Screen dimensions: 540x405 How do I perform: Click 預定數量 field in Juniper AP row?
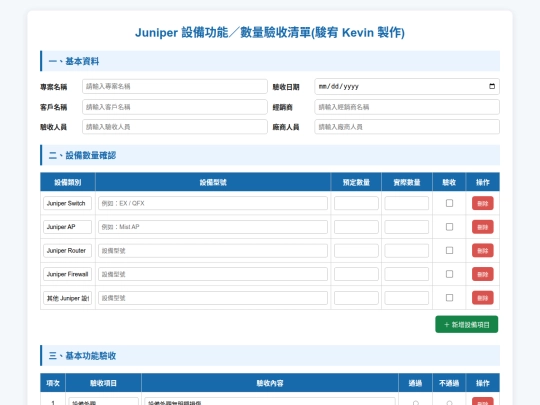coord(356,227)
